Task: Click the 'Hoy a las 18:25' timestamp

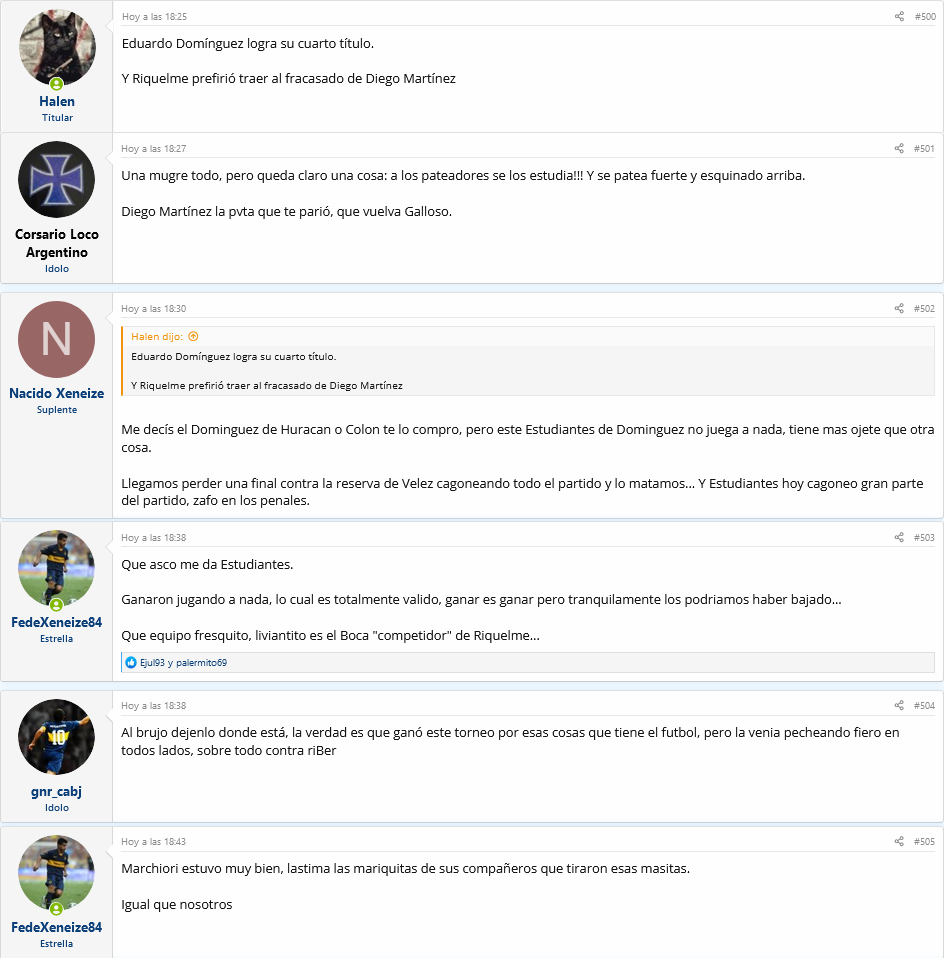Action: coord(154,17)
